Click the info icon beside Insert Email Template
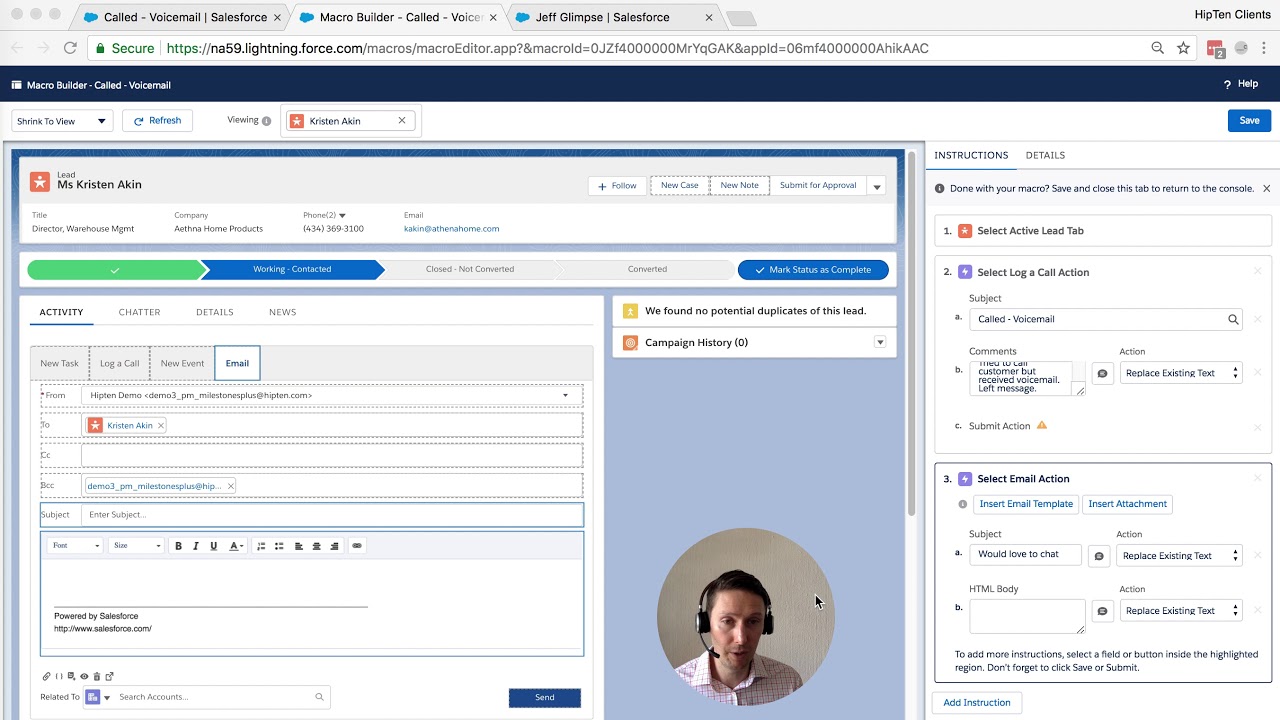Viewport: 1280px width, 720px height. coord(963,504)
